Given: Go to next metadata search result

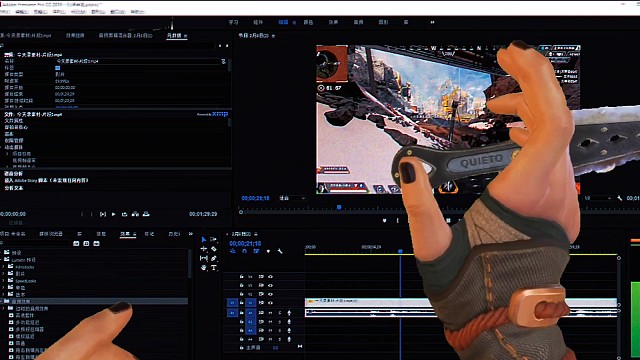Looking at the screenshot, I should 227,46.
